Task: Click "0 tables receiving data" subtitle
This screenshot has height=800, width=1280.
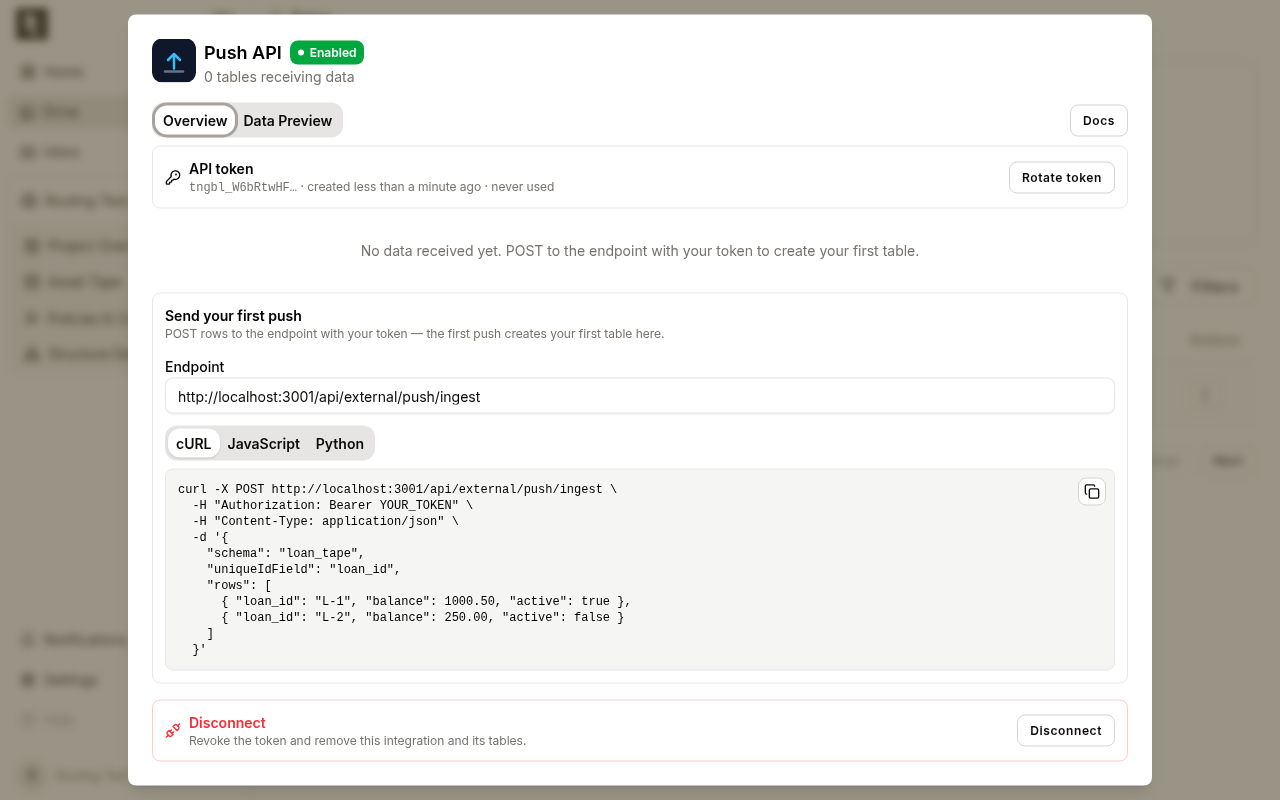Action: point(279,77)
